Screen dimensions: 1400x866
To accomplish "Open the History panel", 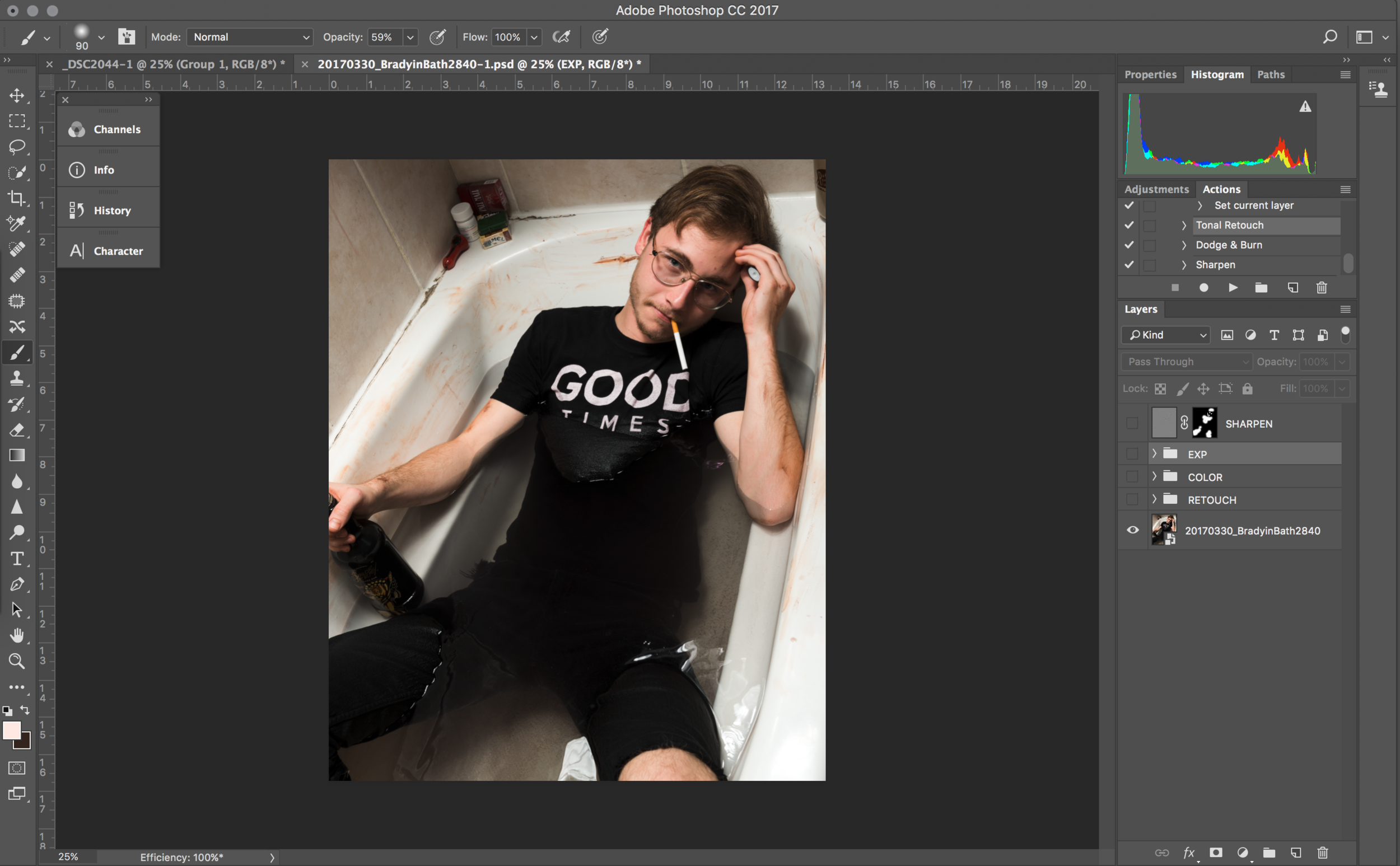I will 108,211.
